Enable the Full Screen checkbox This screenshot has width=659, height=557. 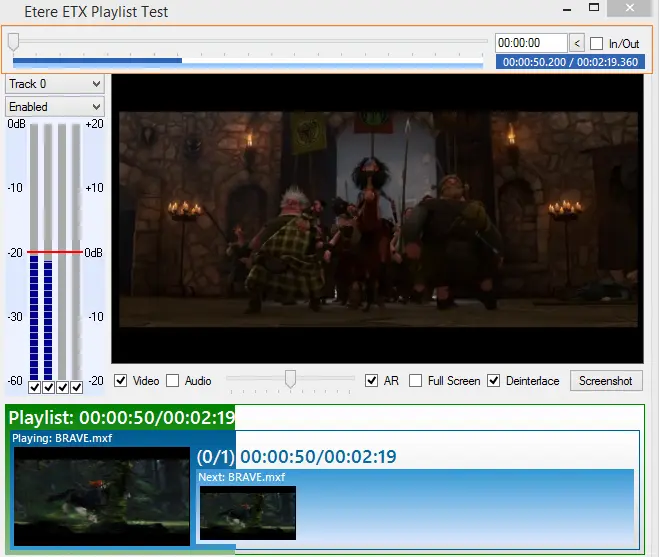(416, 381)
